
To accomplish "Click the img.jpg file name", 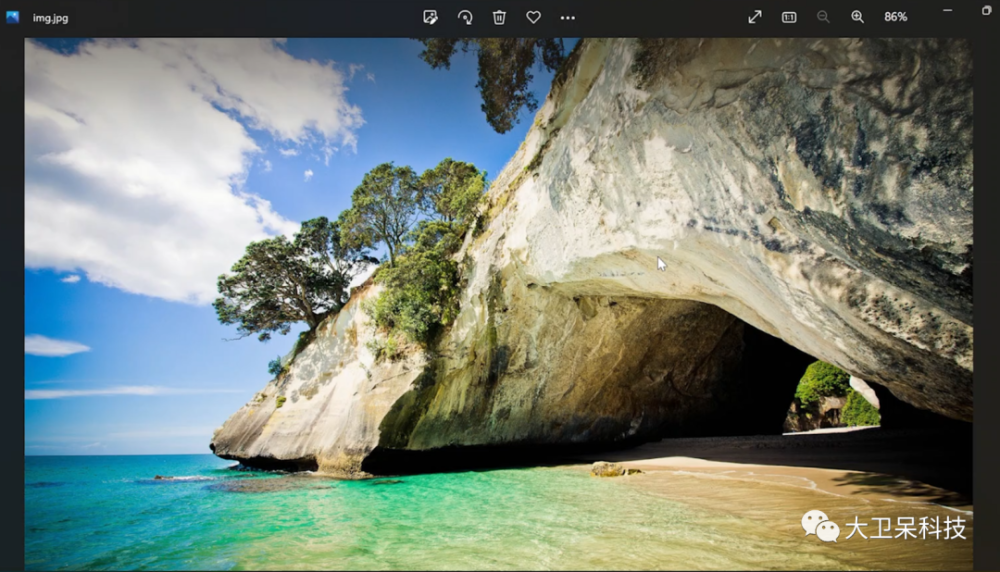I will coord(50,18).
